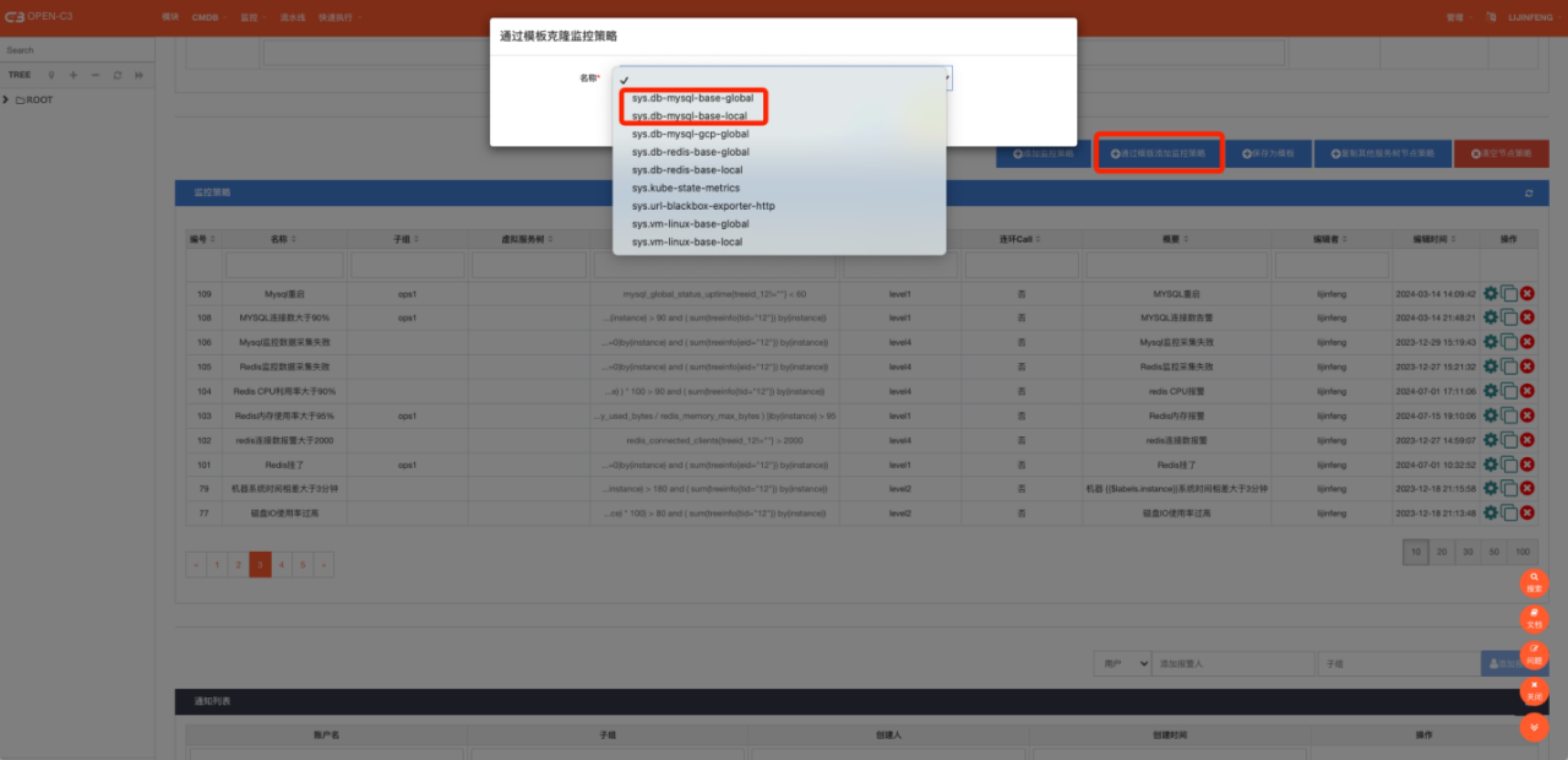Click the orange 搜索 floating button
Viewport: 1568px width, 760px height.
click(x=1534, y=582)
